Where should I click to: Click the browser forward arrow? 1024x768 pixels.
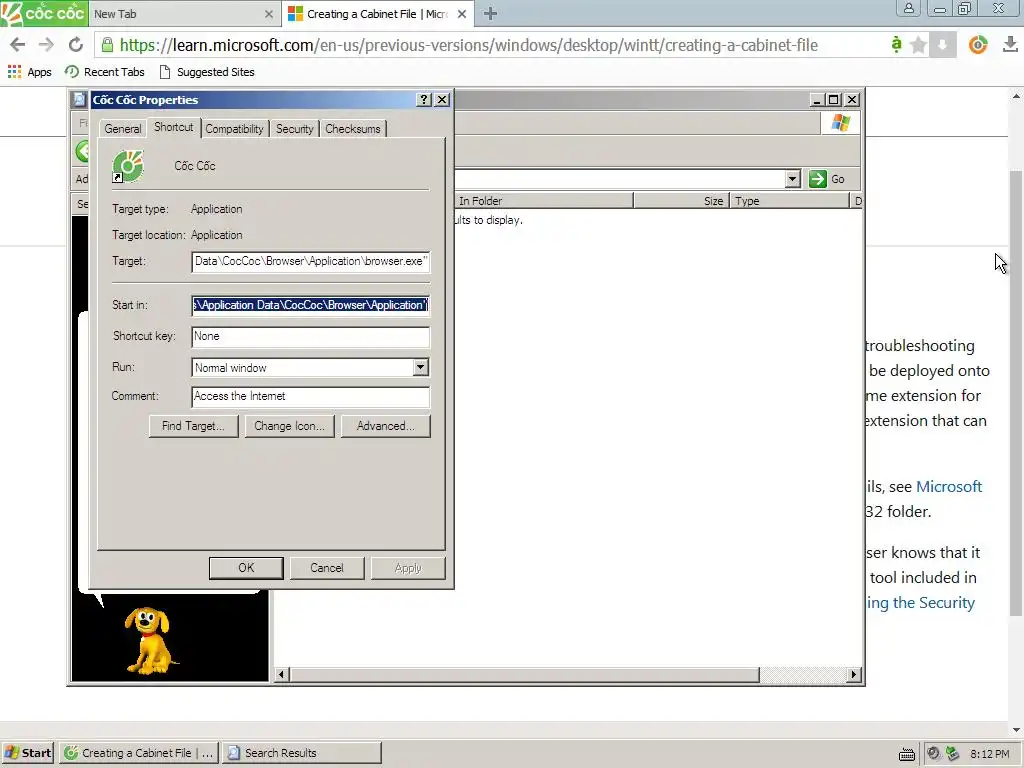coord(46,44)
